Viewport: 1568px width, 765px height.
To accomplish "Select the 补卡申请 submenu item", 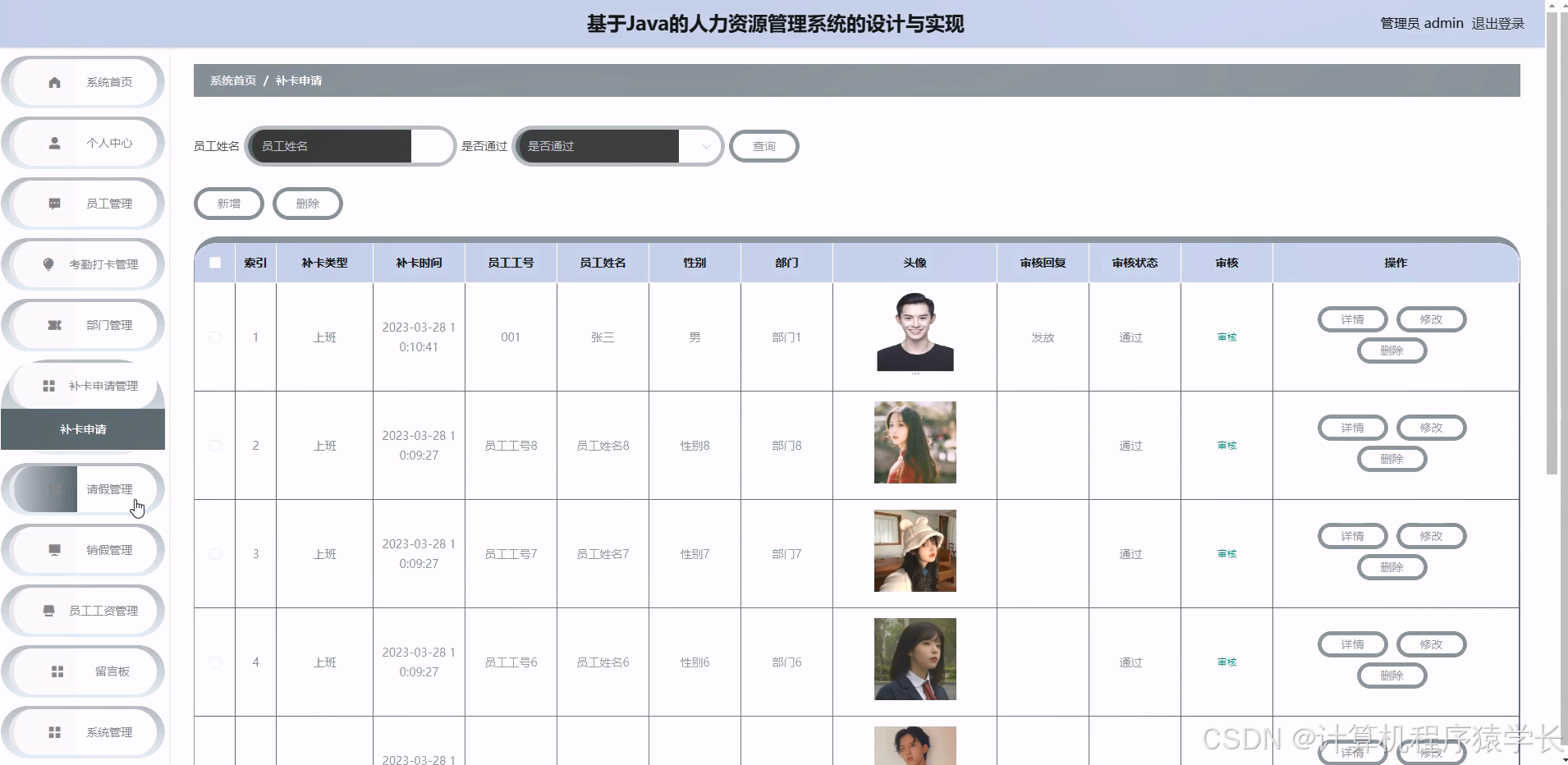I will click(x=83, y=429).
